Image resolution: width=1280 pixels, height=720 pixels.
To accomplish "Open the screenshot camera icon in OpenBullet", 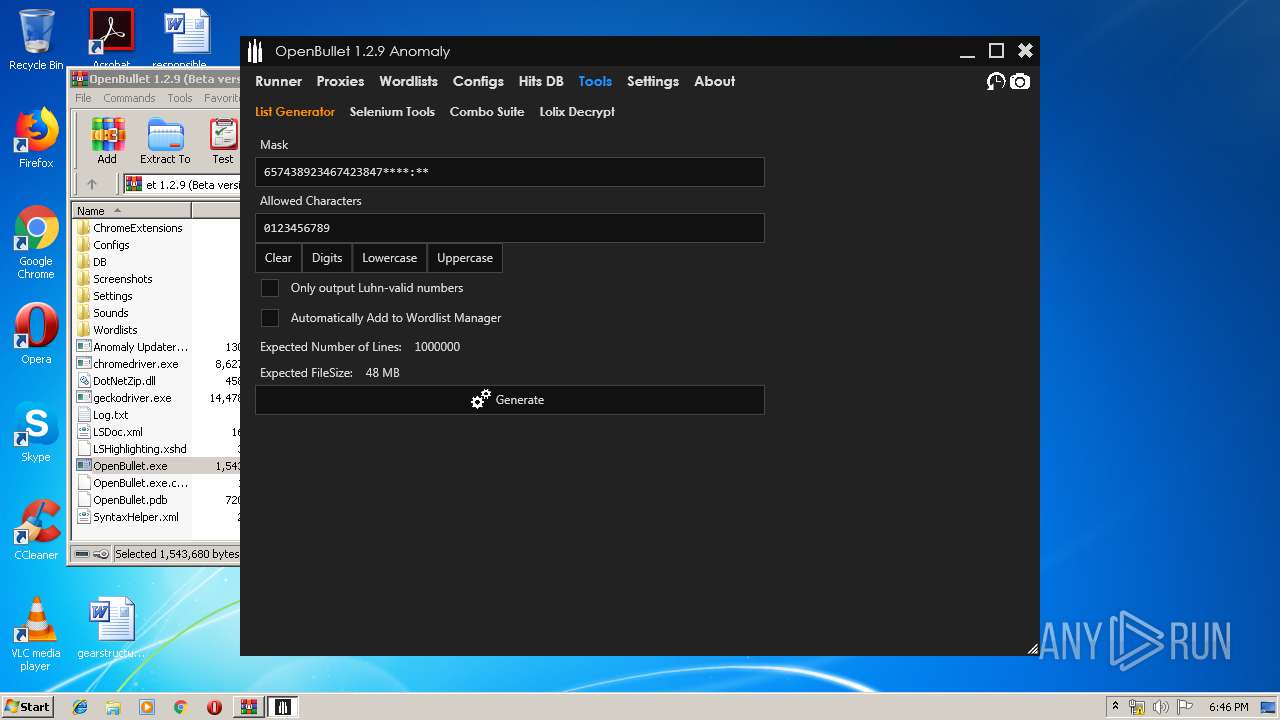I will pyautogui.click(x=1019, y=82).
